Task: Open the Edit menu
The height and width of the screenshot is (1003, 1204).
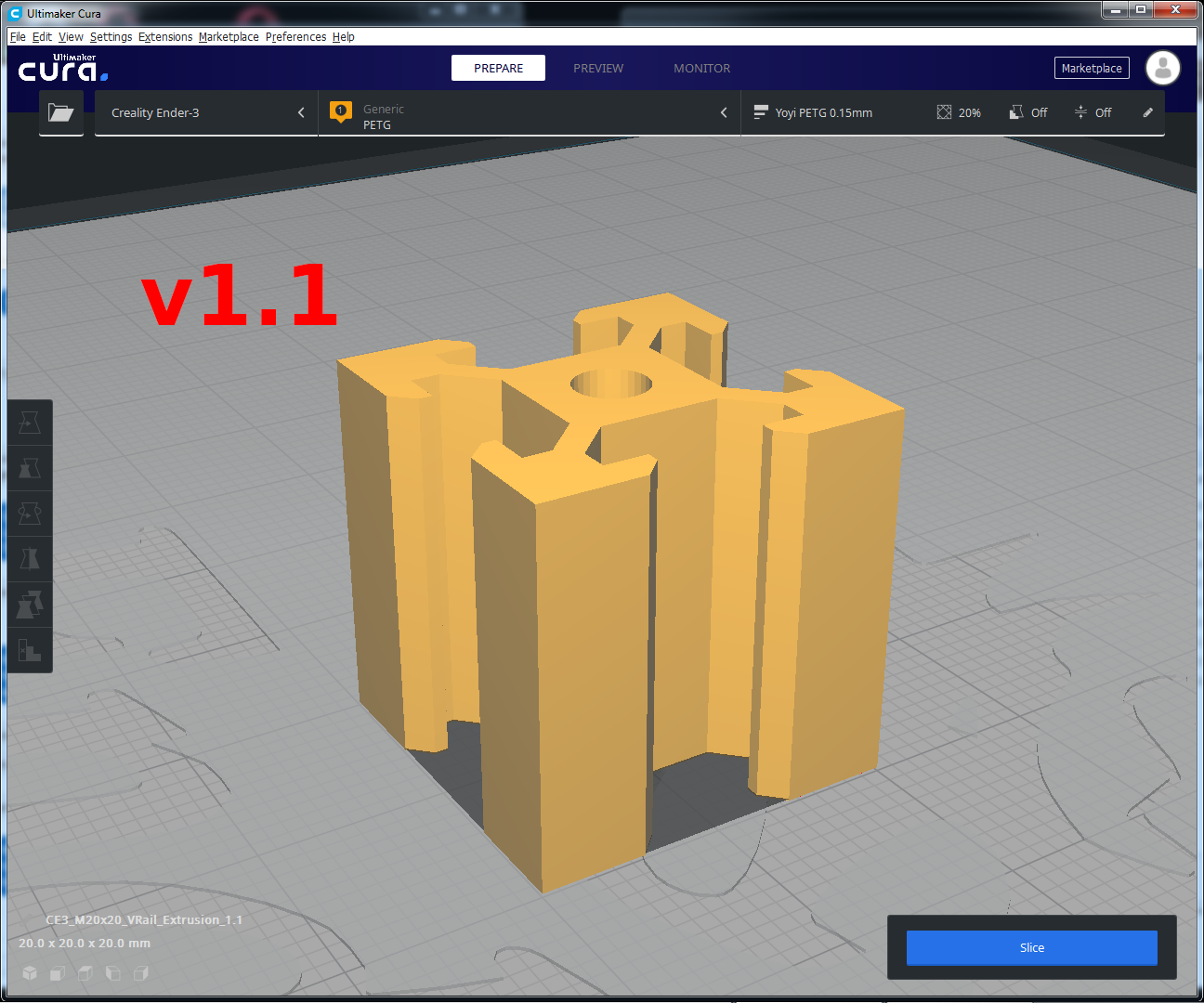Action: pyautogui.click(x=42, y=37)
